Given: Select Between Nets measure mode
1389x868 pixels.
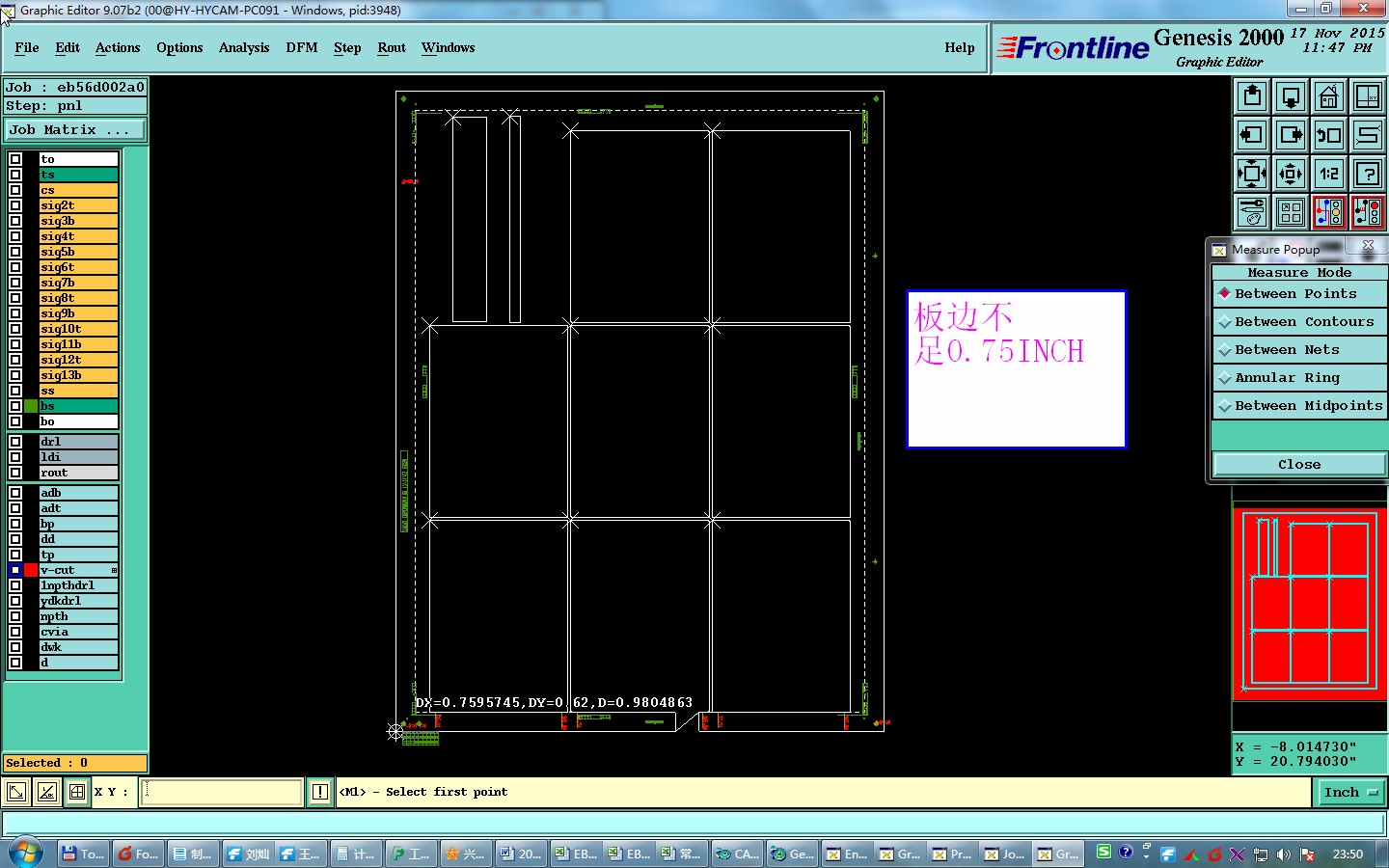Looking at the screenshot, I should pyautogui.click(x=1299, y=350).
